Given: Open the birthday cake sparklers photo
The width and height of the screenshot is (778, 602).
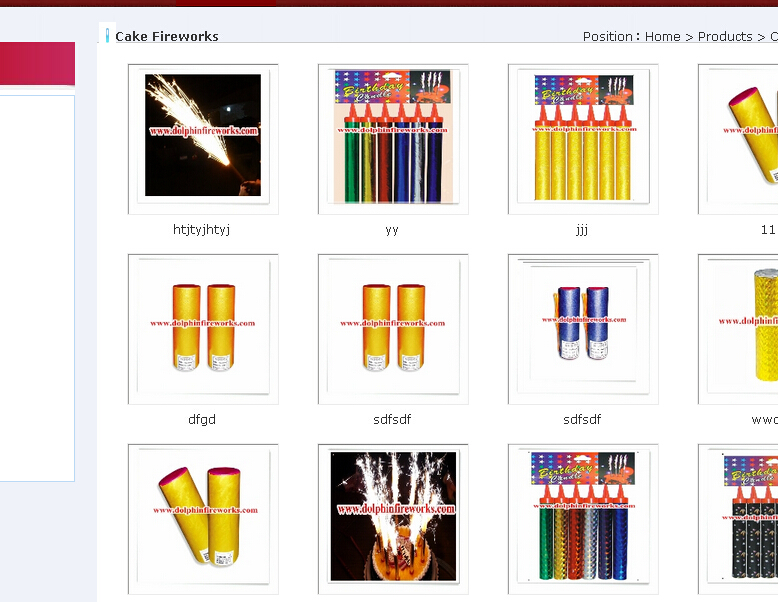Looking at the screenshot, I should pyautogui.click(x=393, y=519).
